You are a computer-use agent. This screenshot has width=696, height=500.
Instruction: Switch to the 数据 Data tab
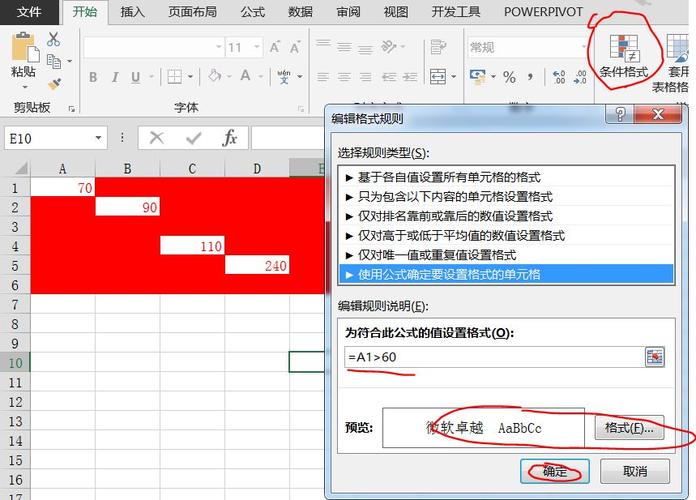click(301, 12)
